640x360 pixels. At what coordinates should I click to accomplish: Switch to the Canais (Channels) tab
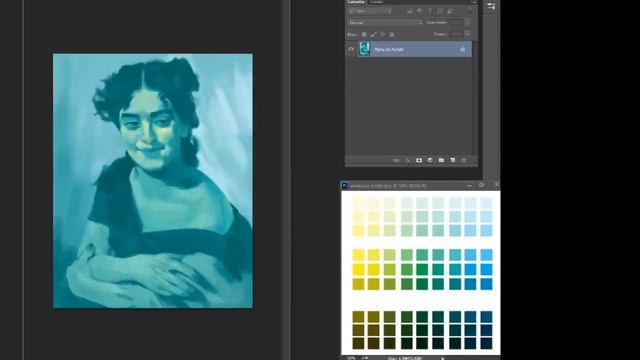pyautogui.click(x=377, y=2)
